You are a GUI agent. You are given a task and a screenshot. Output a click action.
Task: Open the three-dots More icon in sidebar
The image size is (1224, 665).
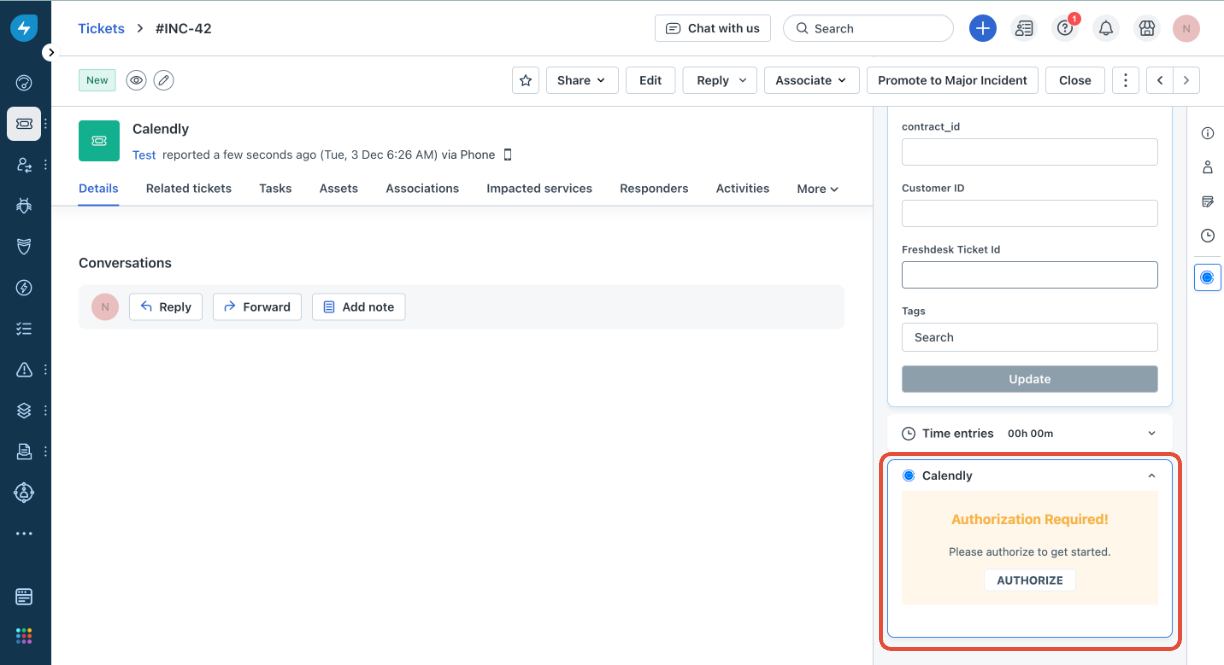click(24, 534)
